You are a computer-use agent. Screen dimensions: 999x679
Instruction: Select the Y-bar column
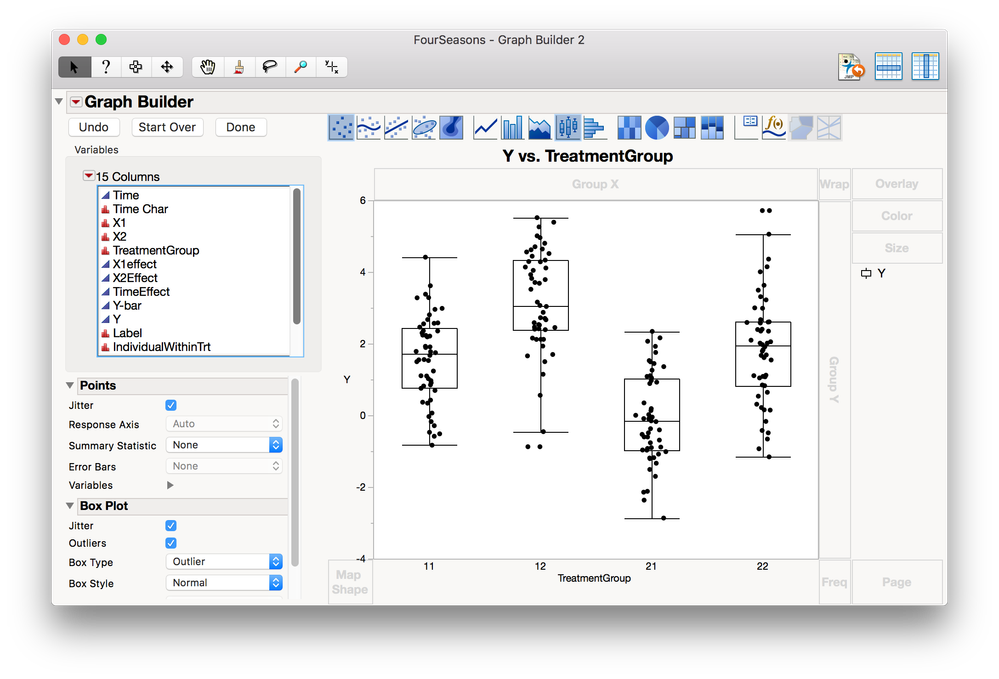tap(194, 305)
